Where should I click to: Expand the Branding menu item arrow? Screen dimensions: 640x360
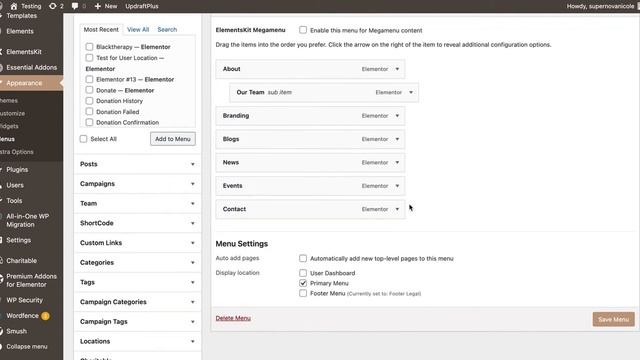click(x=397, y=116)
